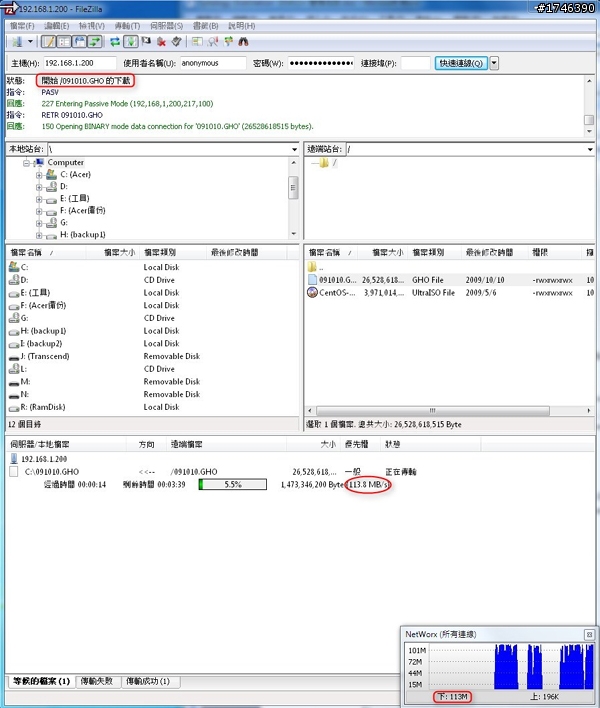Screen dimensions: 600x708
Task: Select the 192.168.1.200 server queue icon
Action: [x=14, y=459]
